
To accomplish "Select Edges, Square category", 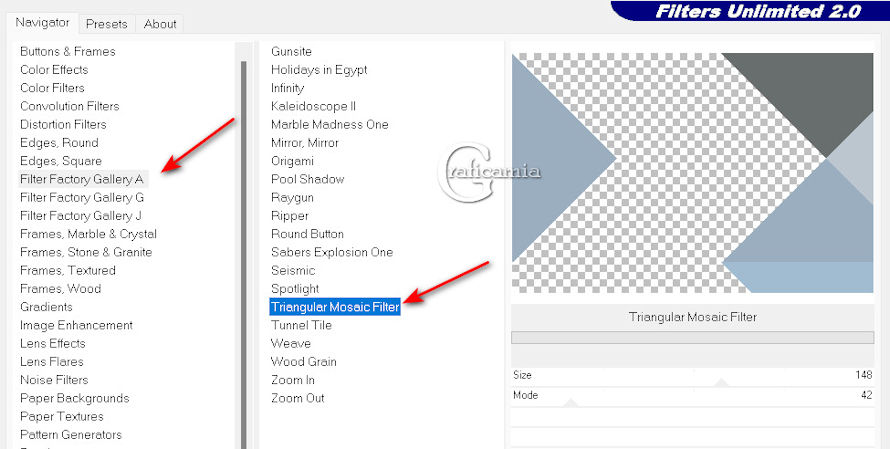I will [x=61, y=161].
